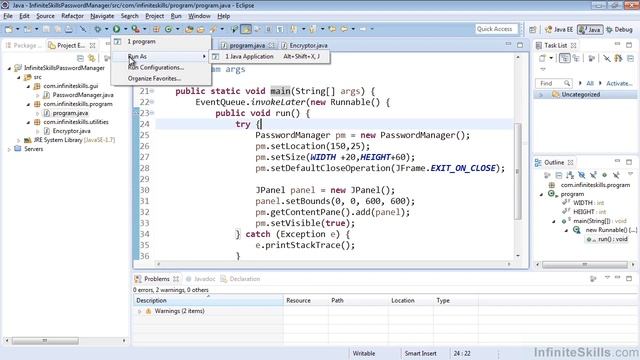
Task: Select Run Configurations... menu entry
Action: (161, 67)
